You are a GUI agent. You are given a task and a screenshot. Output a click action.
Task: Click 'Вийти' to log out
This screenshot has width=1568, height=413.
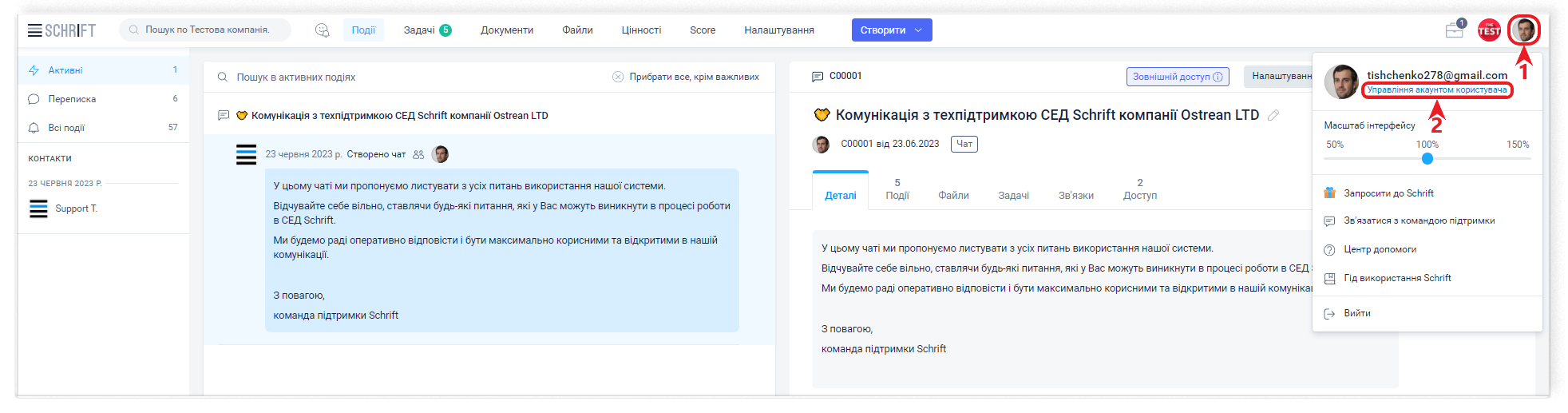click(1356, 313)
